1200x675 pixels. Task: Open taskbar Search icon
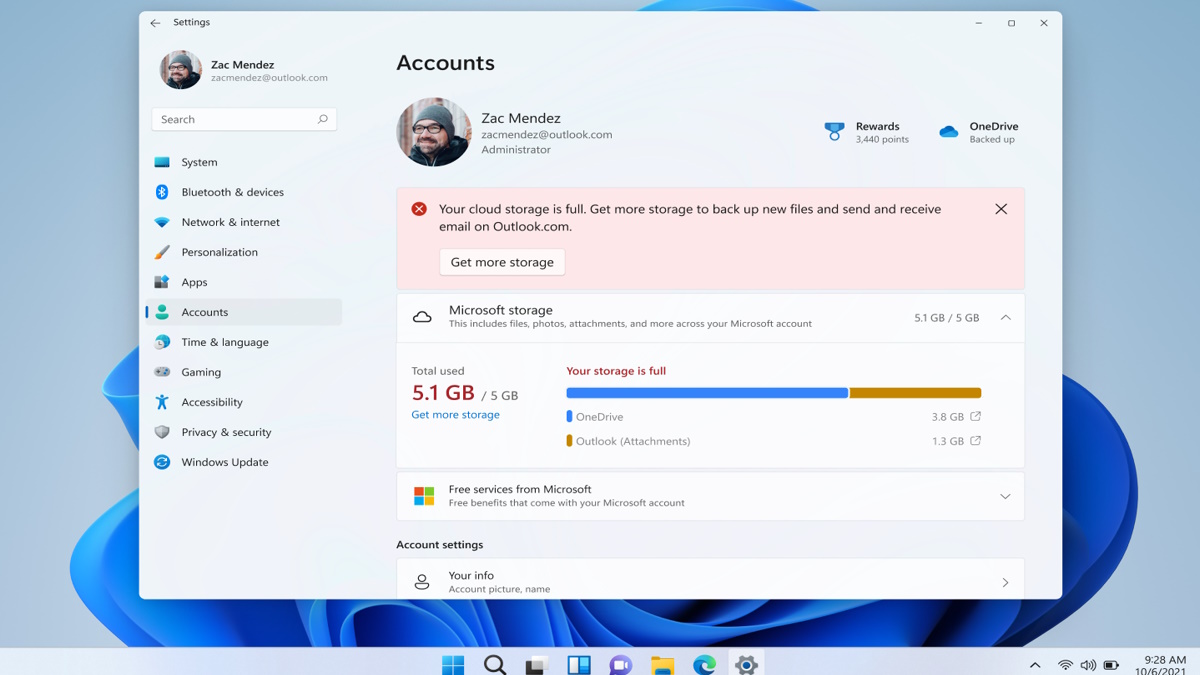[495, 665]
